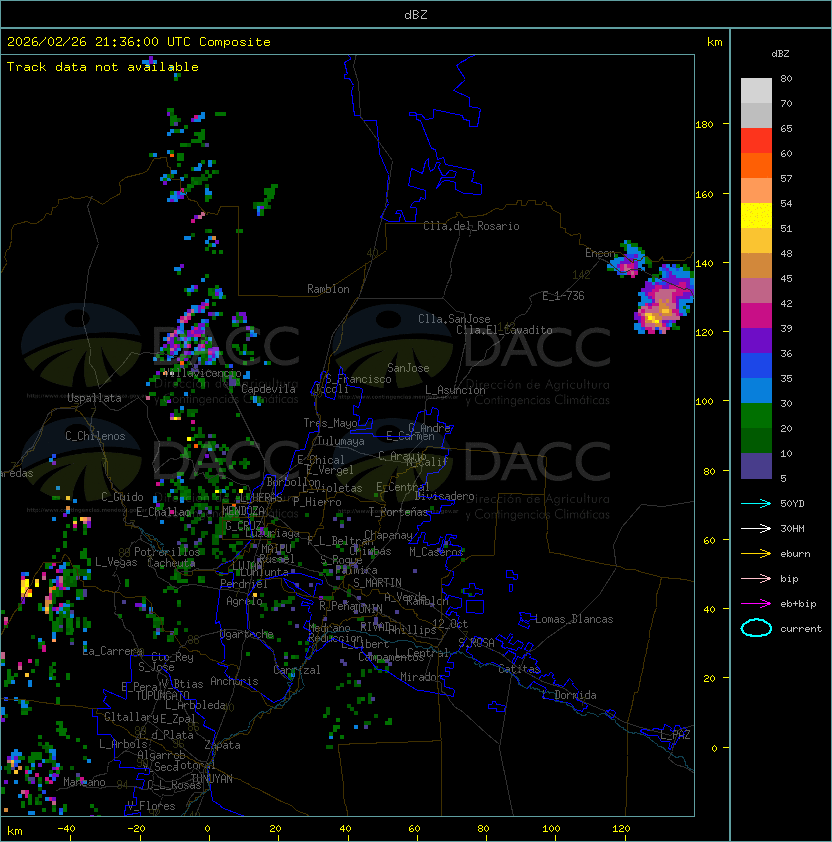The height and width of the screenshot is (842, 832).
Task: Select the 'S_ROSA' location label
Action: (476, 643)
